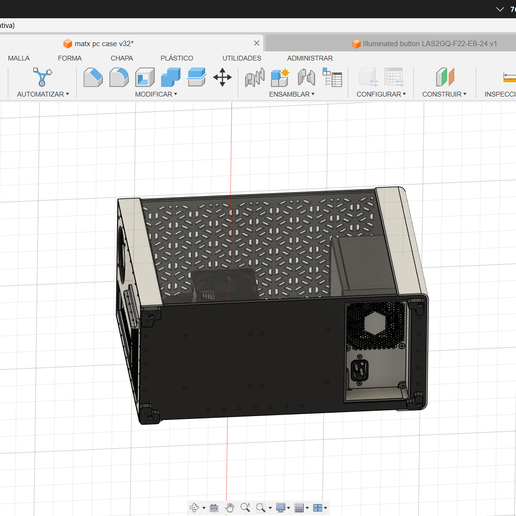The image size is (516, 516).
Task: Expand the Orbit type dropdown arrow
Action: click(x=204, y=508)
